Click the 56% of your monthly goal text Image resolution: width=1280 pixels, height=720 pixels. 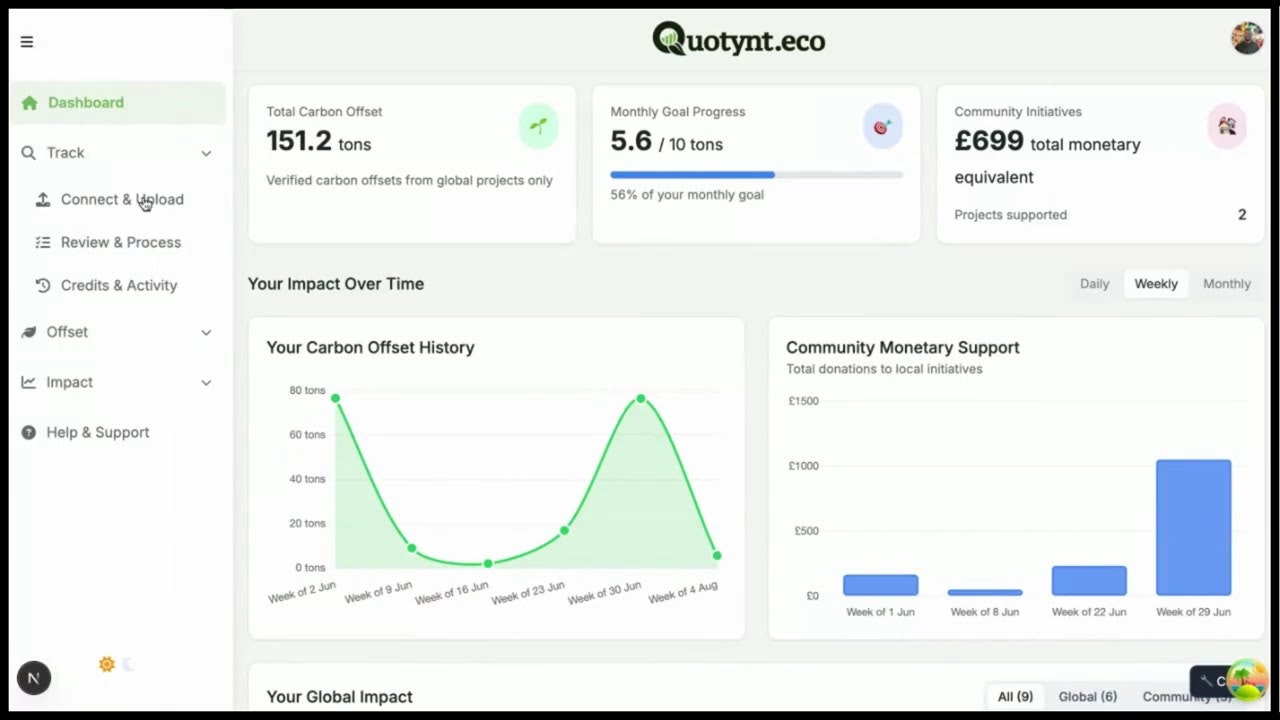click(x=687, y=195)
